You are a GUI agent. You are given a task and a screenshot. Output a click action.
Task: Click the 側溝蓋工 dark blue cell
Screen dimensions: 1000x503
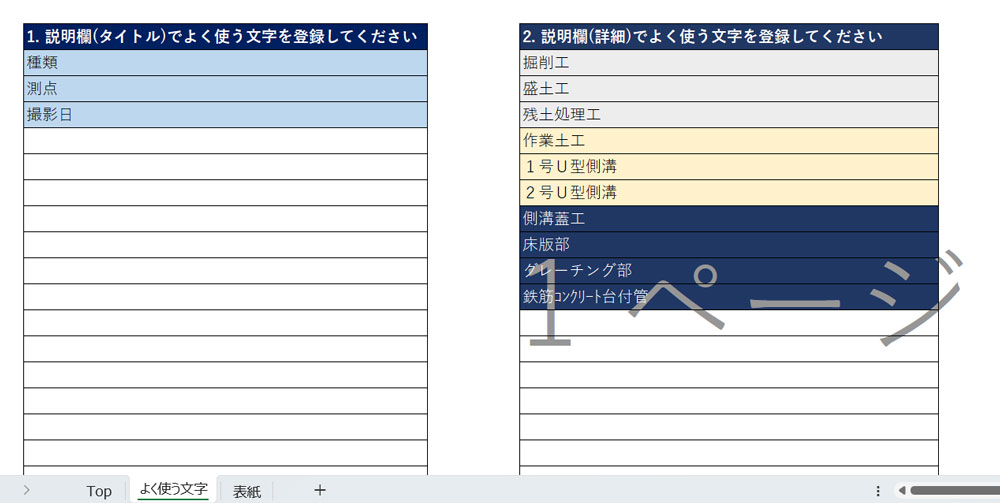[728, 219]
